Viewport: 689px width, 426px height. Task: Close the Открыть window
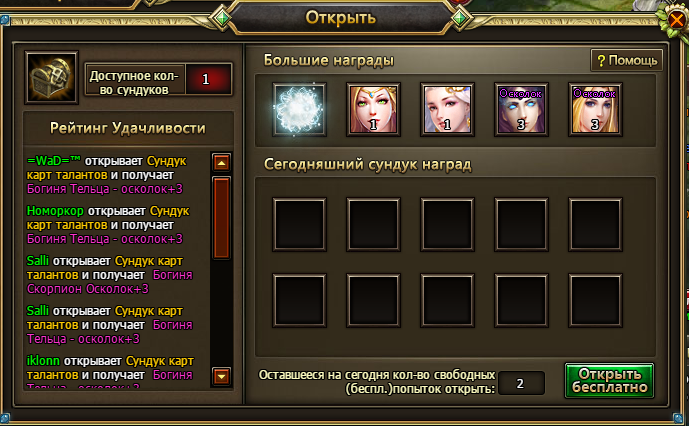[x=677, y=20]
